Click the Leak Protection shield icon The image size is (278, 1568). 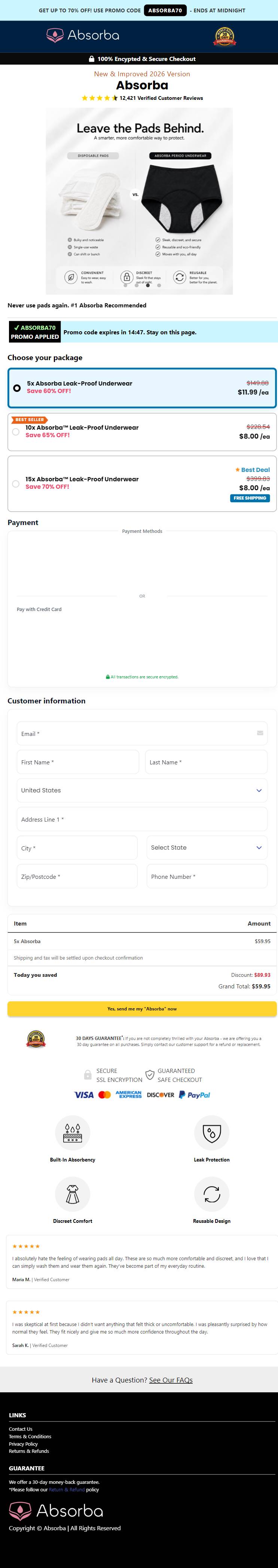[x=211, y=1133]
